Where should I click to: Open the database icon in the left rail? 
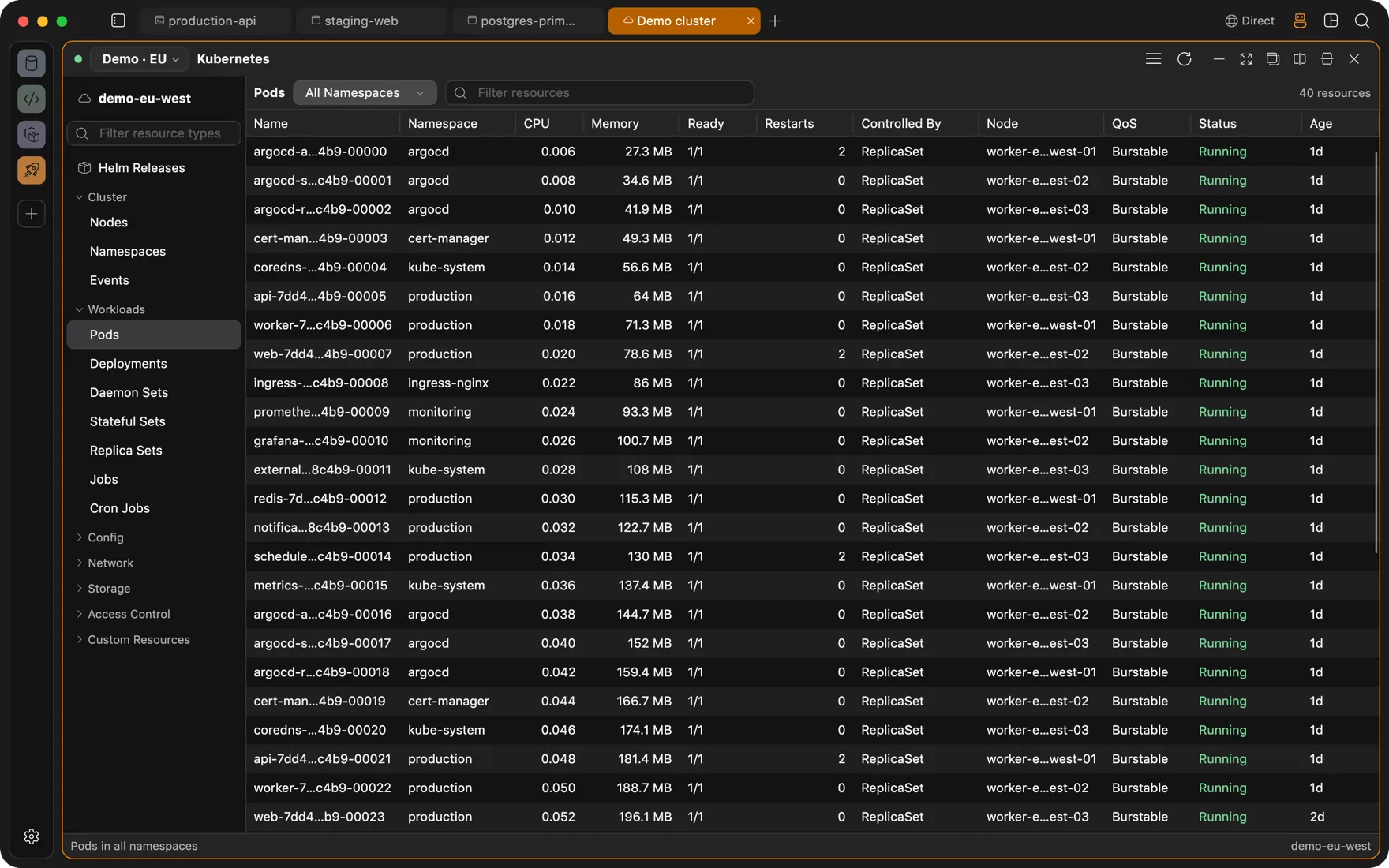(32, 63)
